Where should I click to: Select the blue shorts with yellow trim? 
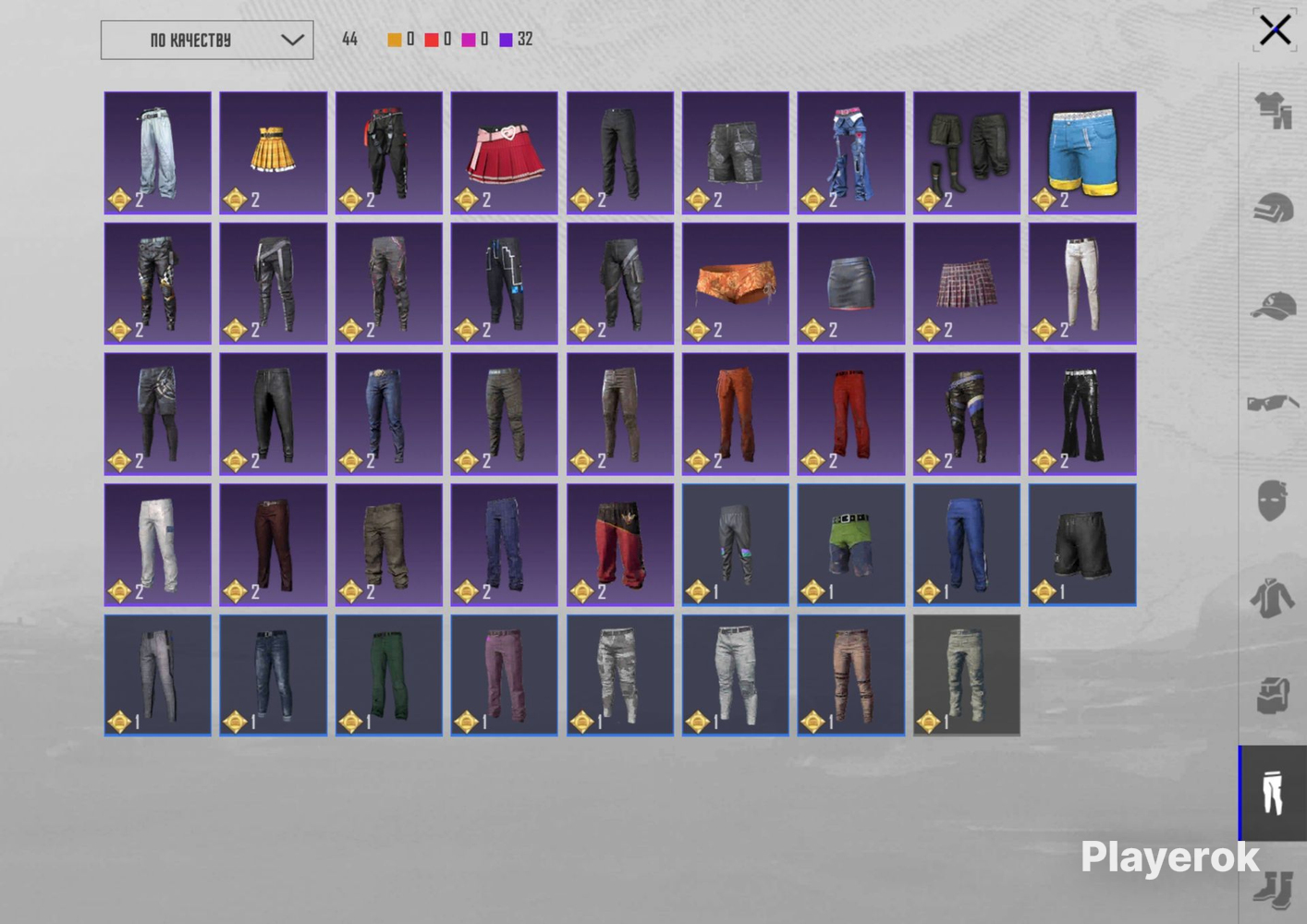[x=1082, y=152]
